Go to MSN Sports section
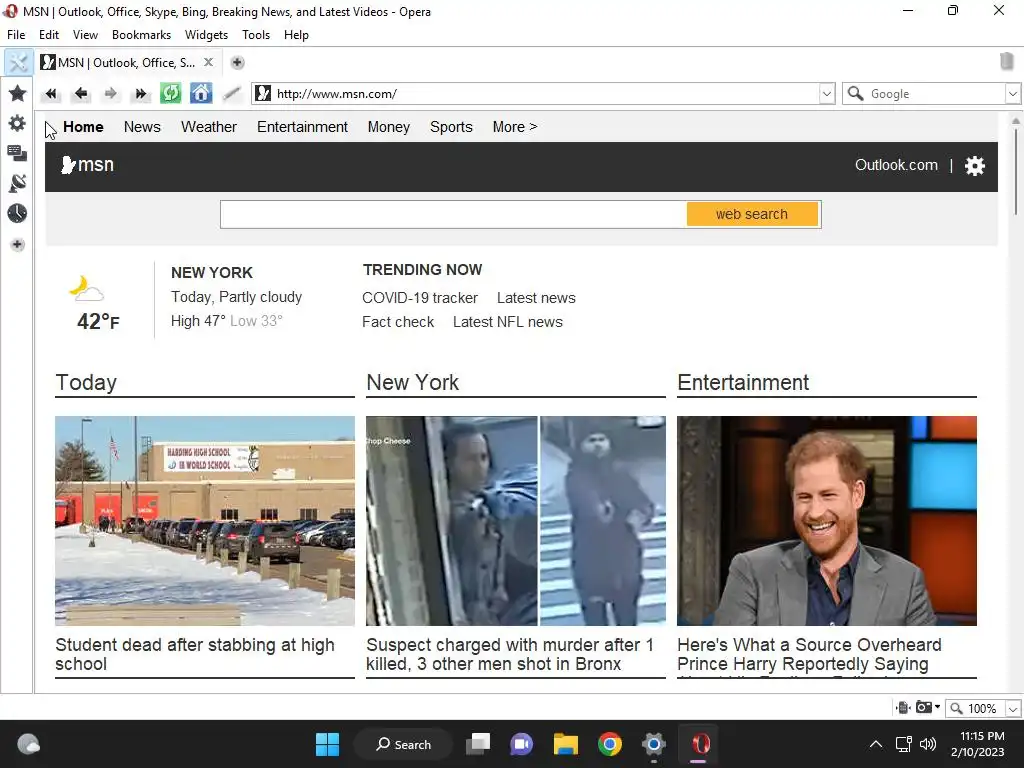This screenshot has width=1024, height=768. click(x=451, y=127)
